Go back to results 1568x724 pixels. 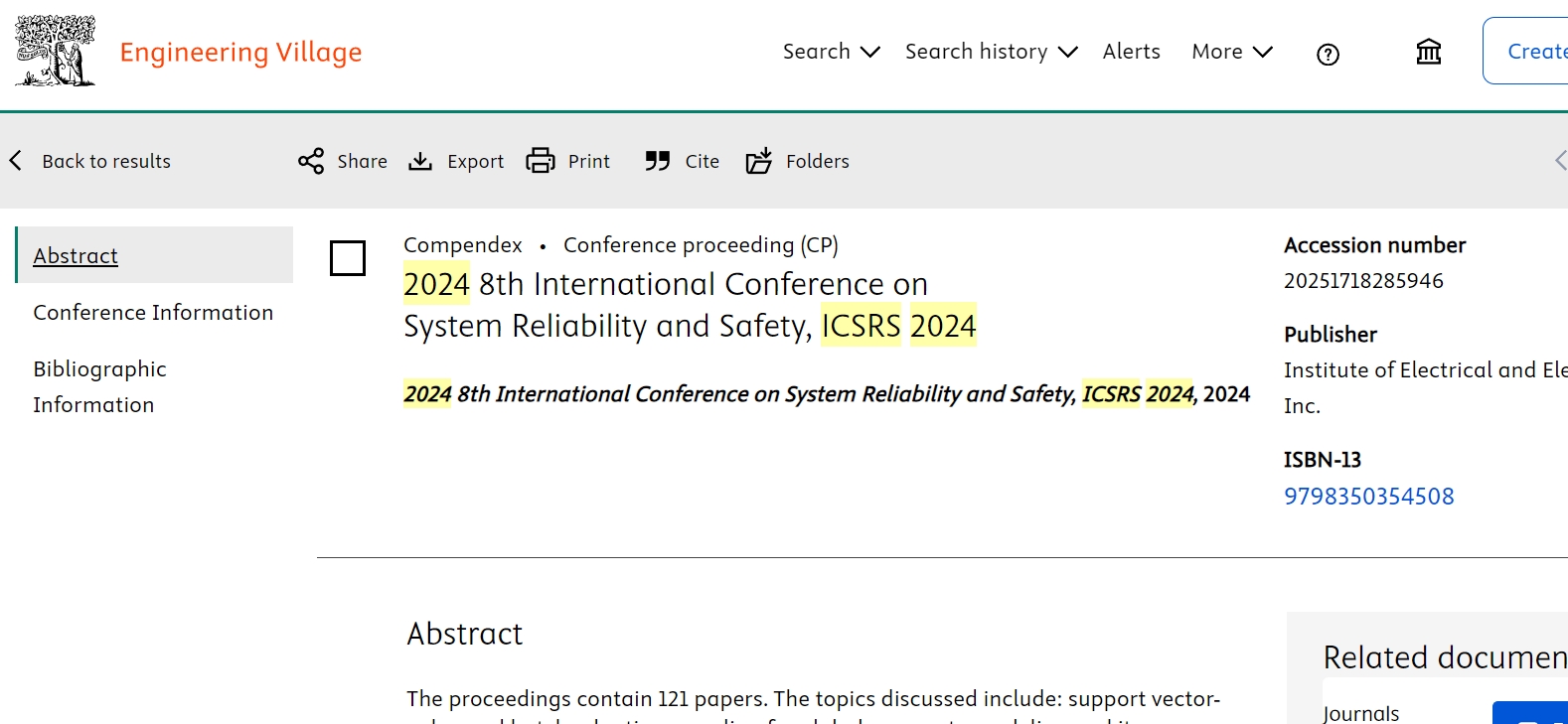click(91, 161)
